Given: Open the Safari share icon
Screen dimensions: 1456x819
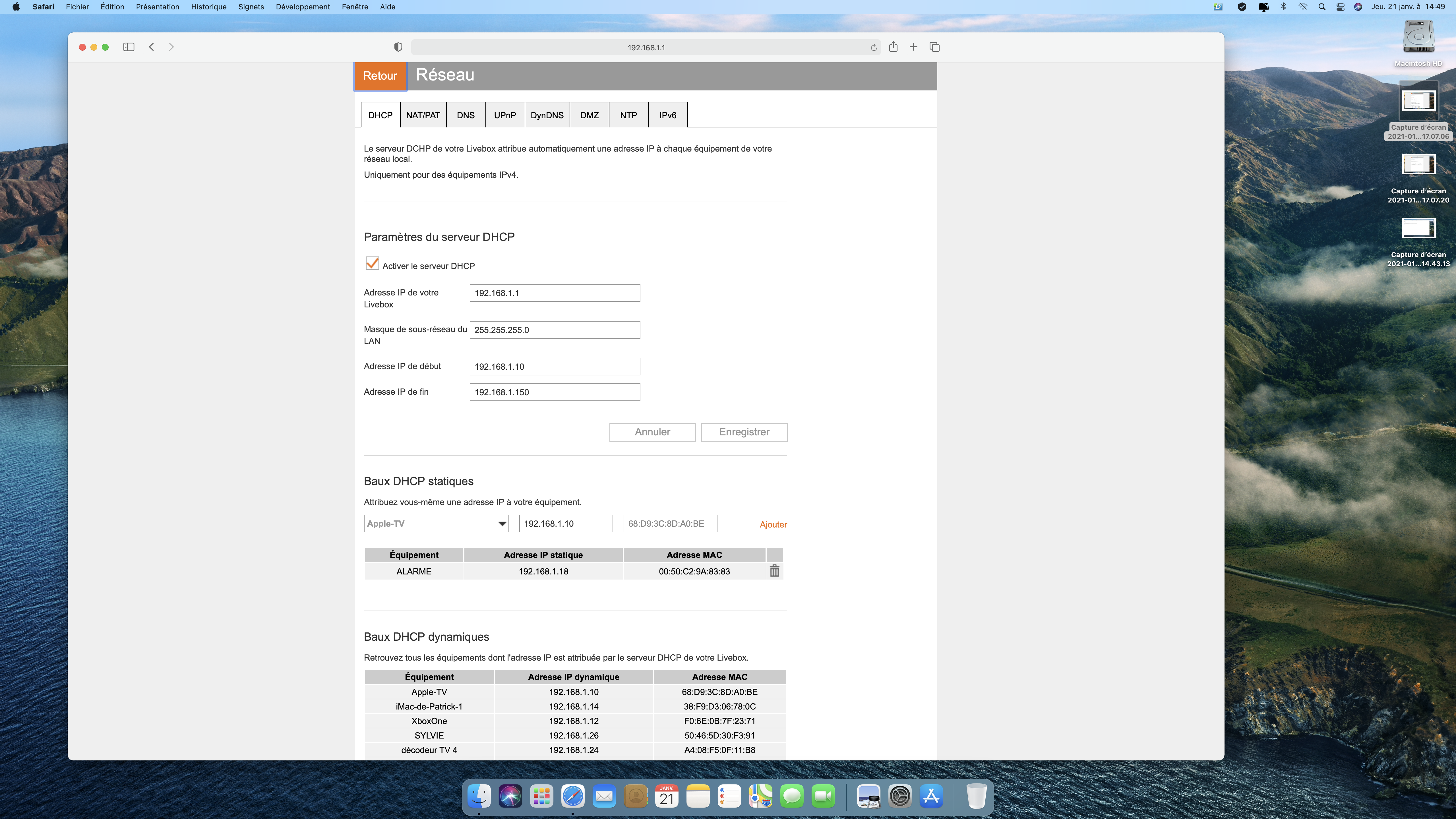Looking at the screenshot, I should click(893, 47).
